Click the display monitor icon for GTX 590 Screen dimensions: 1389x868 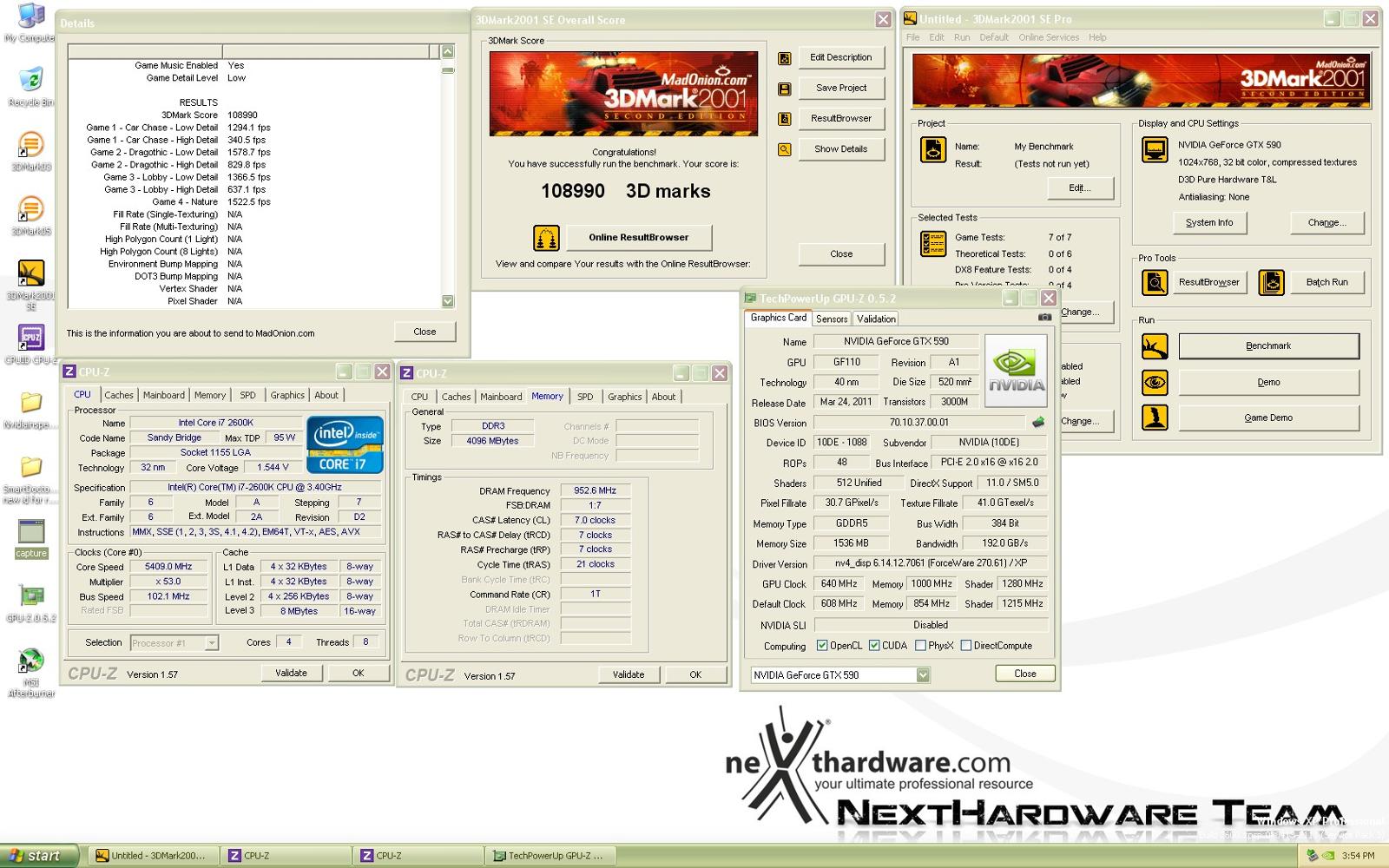[1155, 150]
